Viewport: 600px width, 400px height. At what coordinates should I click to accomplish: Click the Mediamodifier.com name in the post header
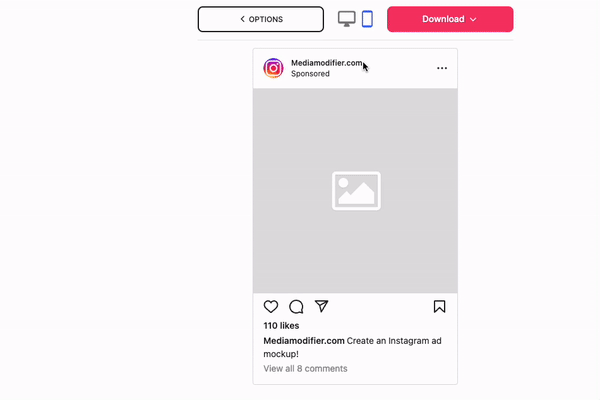(x=326, y=63)
